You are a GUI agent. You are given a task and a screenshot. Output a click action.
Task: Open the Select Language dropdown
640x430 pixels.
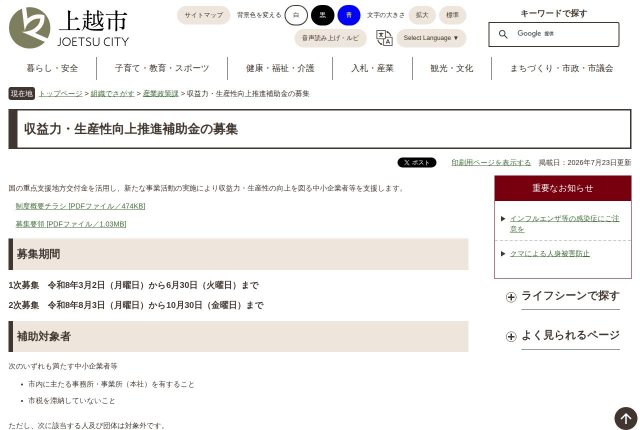[x=431, y=38]
